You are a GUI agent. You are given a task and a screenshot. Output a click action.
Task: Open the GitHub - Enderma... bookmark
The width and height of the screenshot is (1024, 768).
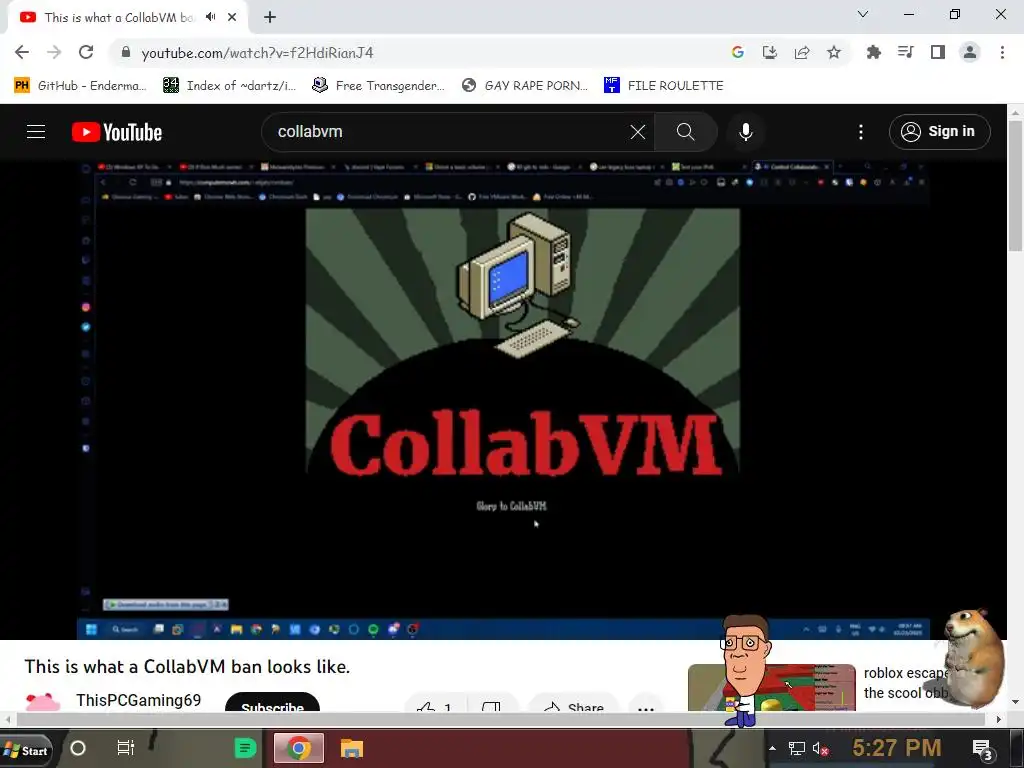pyautogui.click(x=80, y=86)
